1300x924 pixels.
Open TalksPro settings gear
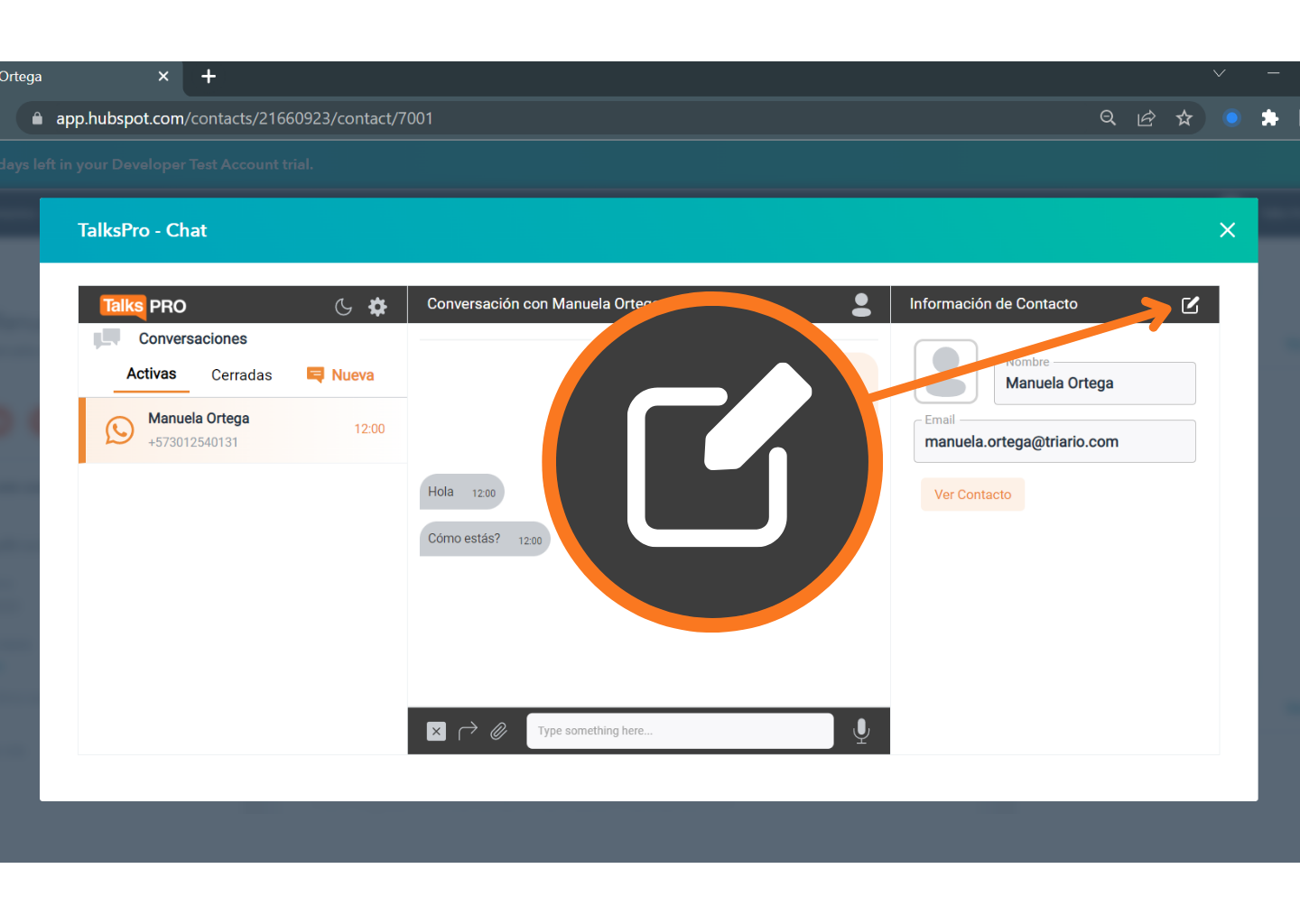[x=377, y=307]
